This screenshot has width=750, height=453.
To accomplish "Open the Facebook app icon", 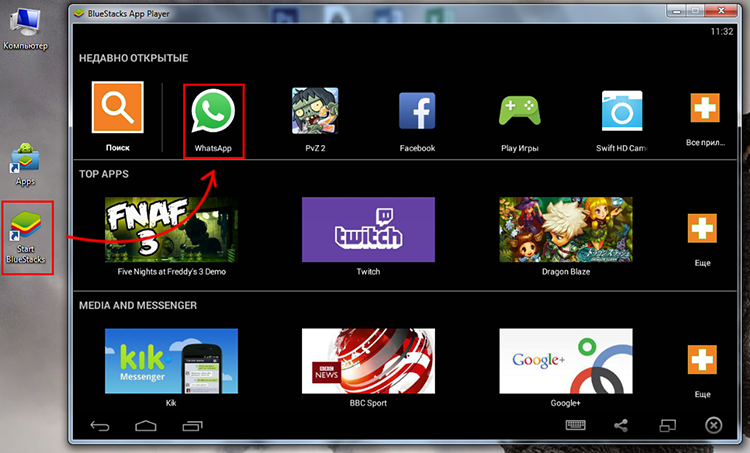I will pyautogui.click(x=417, y=111).
